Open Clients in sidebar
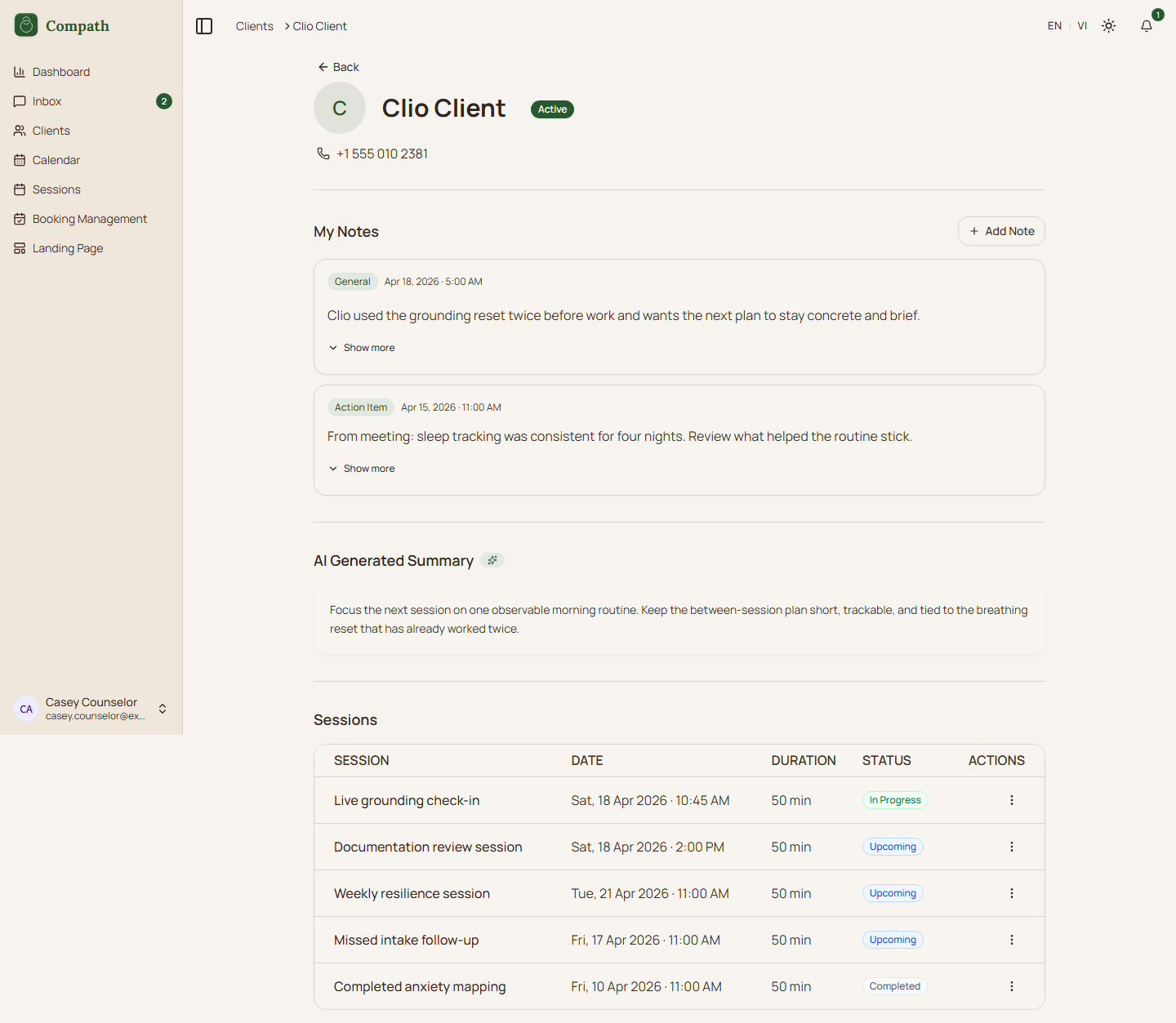 pos(91,131)
